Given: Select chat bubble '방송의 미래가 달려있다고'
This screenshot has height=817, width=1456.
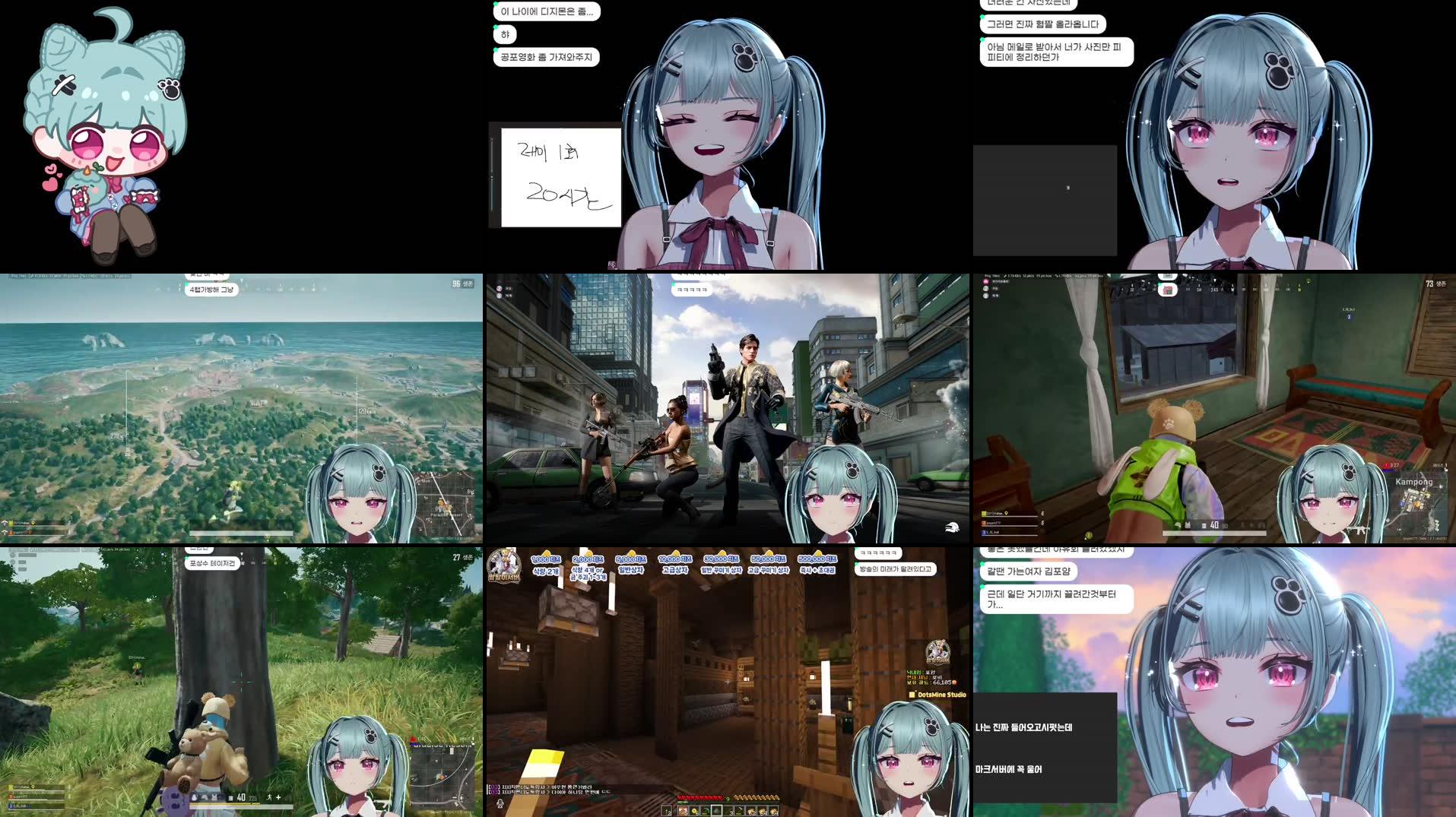Looking at the screenshot, I should pos(895,569).
